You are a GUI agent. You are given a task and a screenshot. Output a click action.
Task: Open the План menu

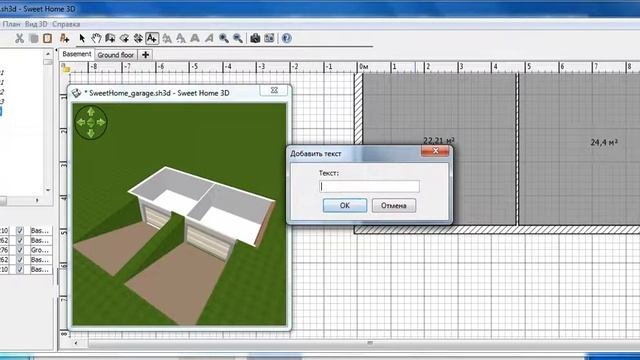click(x=11, y=24)
